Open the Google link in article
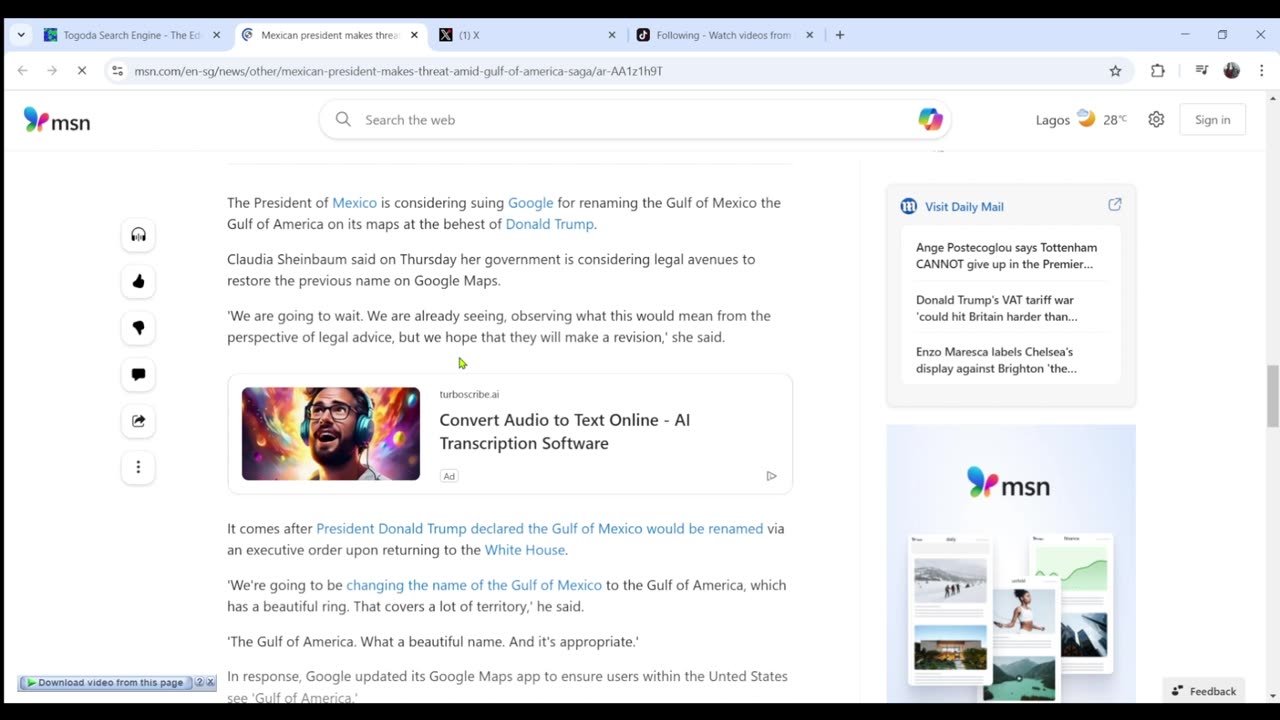 coord(530,203)
